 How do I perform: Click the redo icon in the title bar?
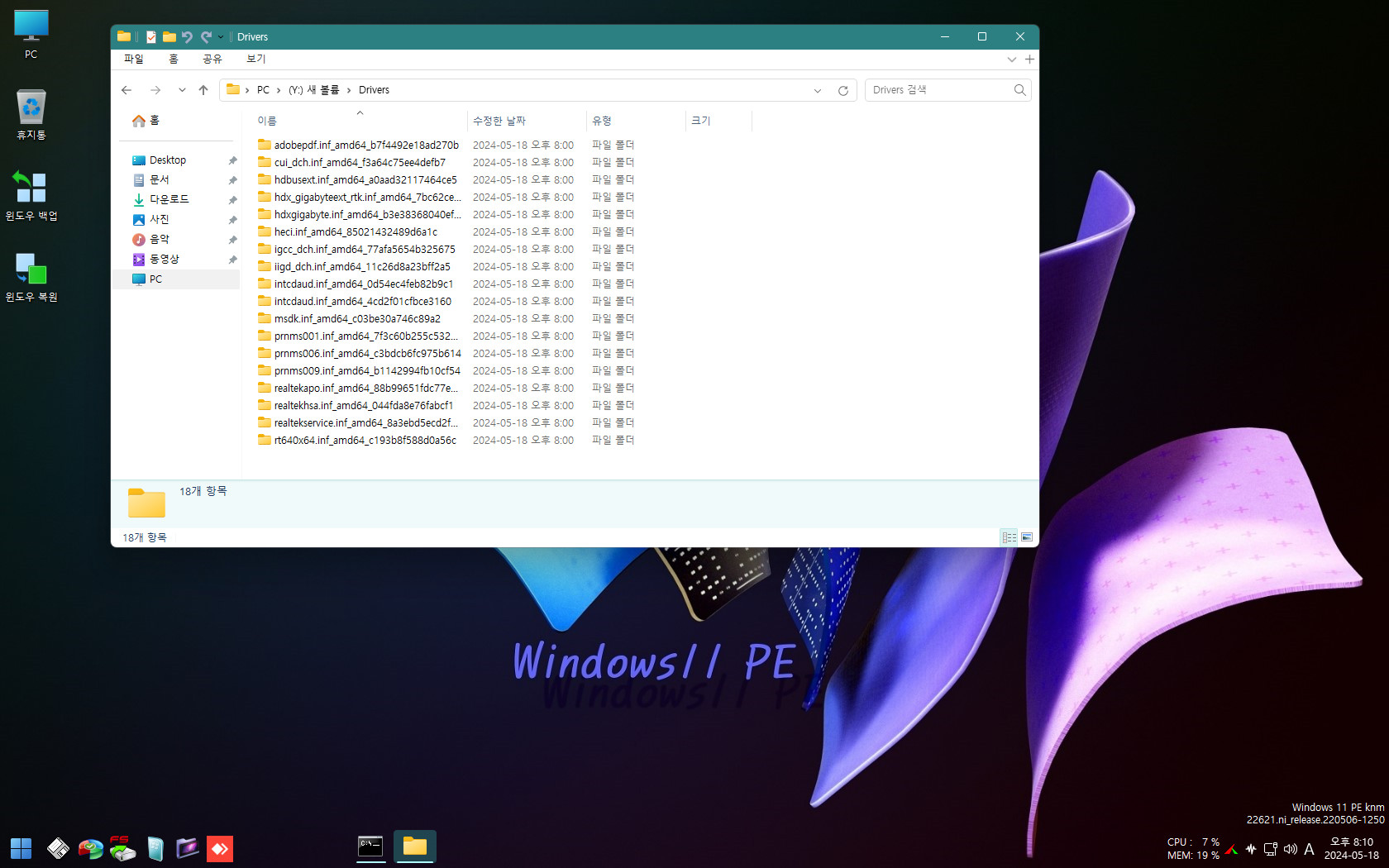click(x=206, y=36)
